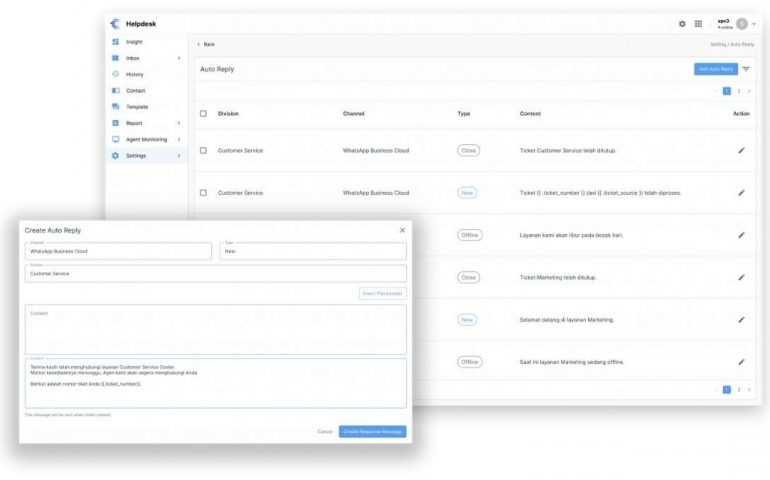Click pencil icon for 'Selamat datang di layanan Marketing'
The height and width of the screenshot is (480, 770).
(741, 320)
